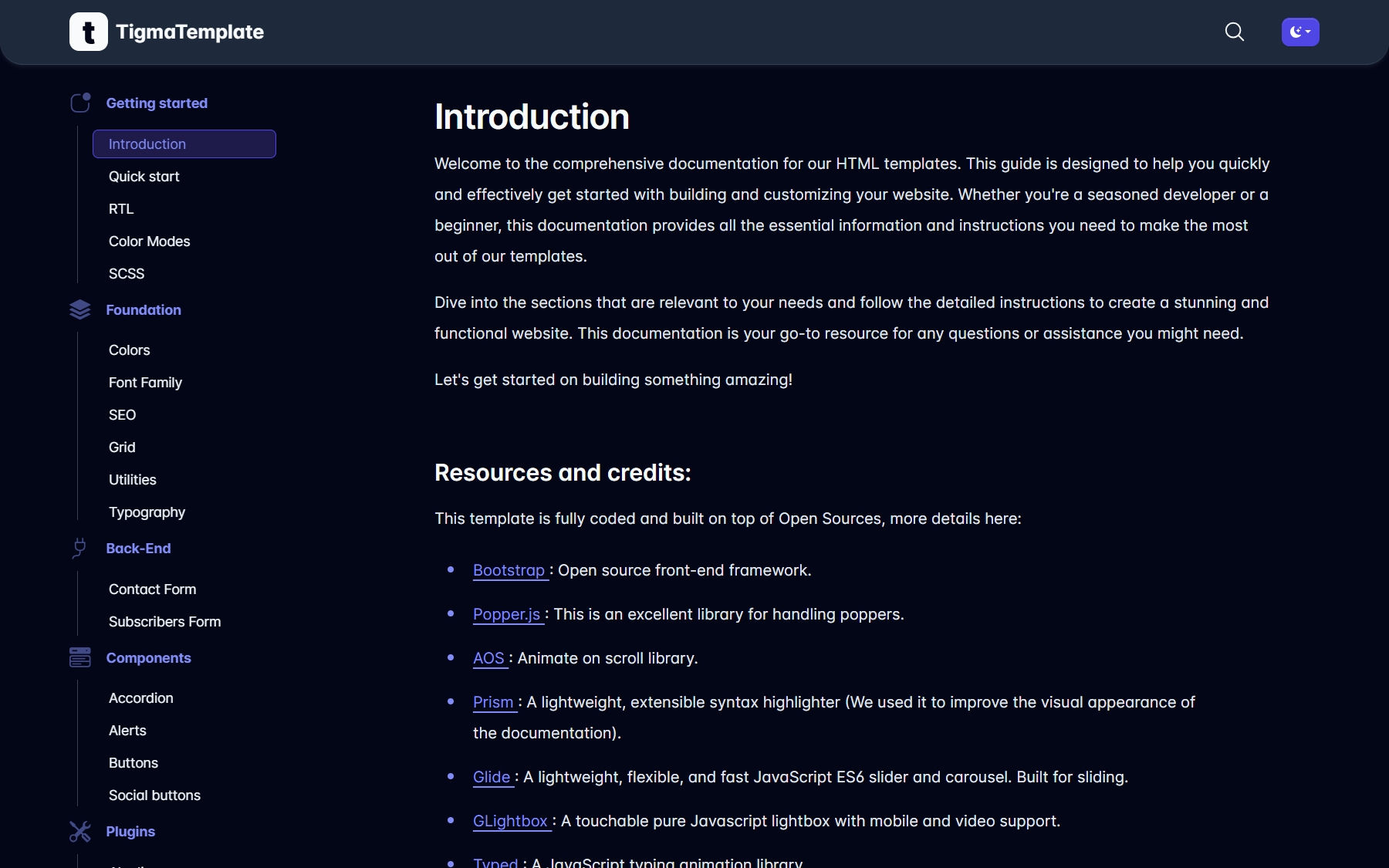Screen dimensions: 1389x868
Task: Open the Typography page
Action: pyautogui.click(x=147, y=512)
